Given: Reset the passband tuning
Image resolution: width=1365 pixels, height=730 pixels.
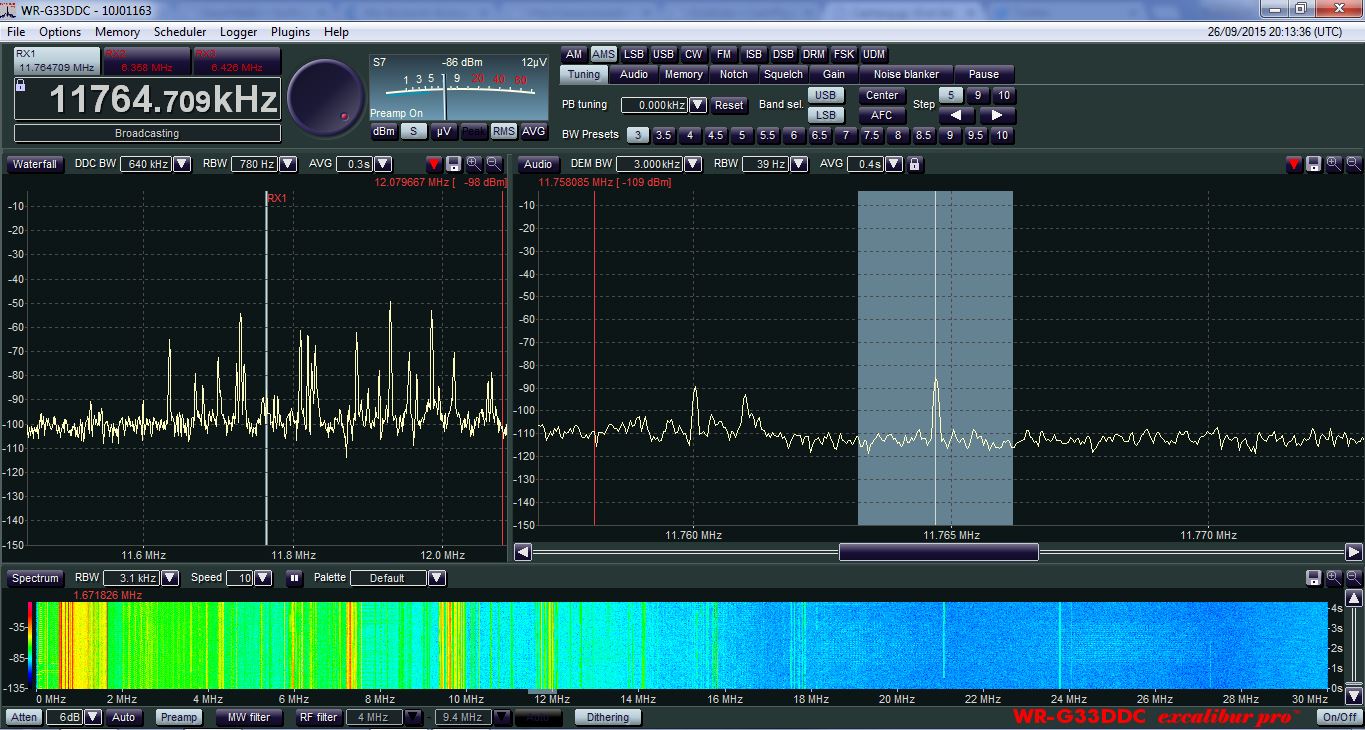Looking at the screenshot, I should [729, 105].
